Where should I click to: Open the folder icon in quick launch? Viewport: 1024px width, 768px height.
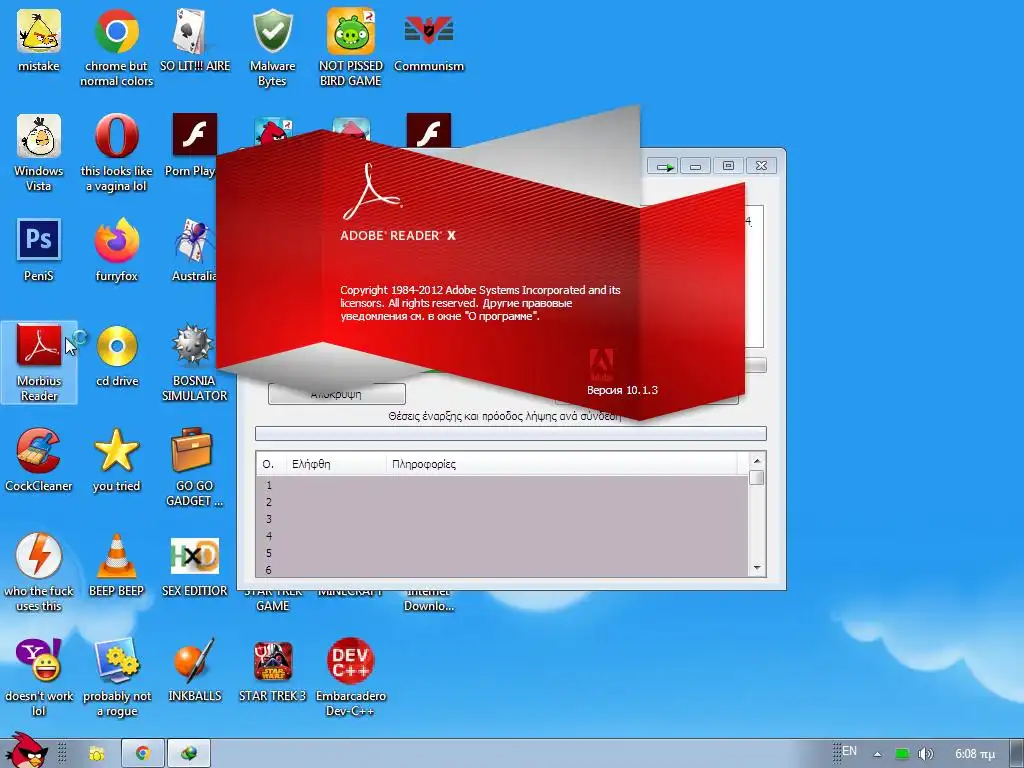97,754
